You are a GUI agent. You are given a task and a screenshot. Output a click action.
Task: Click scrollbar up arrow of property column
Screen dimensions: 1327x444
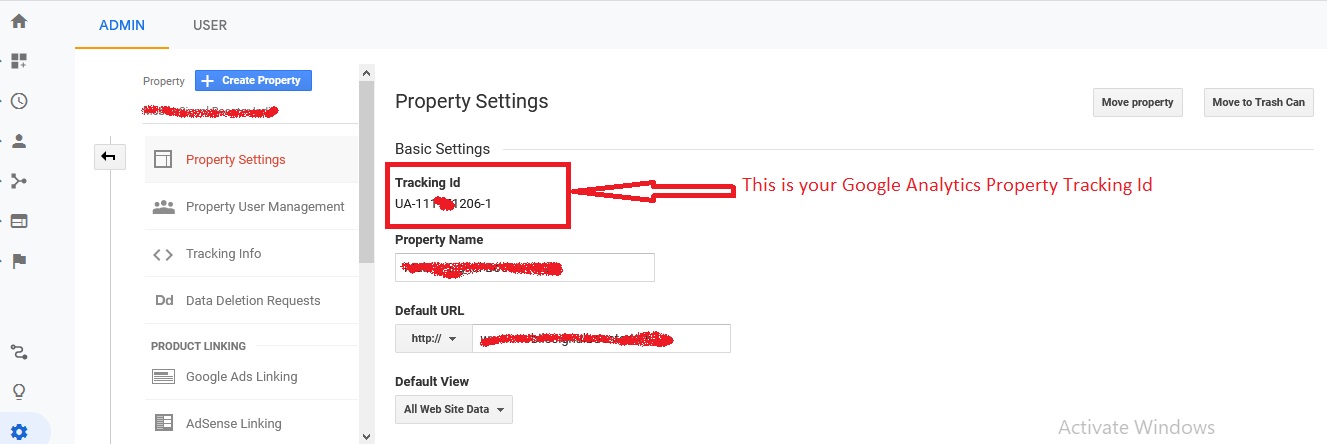tap(367, 73)
